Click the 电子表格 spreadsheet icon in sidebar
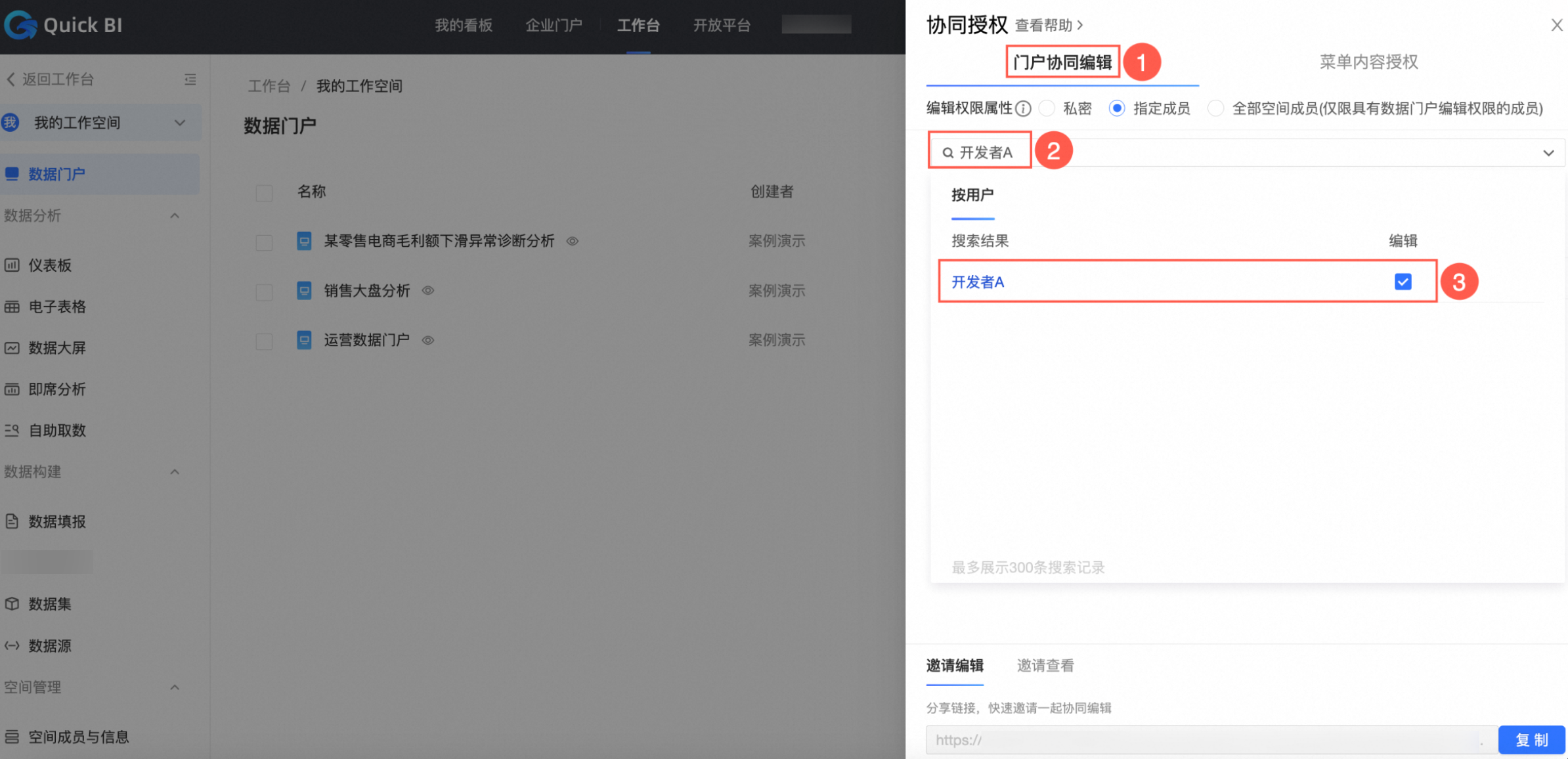Image resolution: width=1568 pixels, height=759 pixels. point(12,307)
